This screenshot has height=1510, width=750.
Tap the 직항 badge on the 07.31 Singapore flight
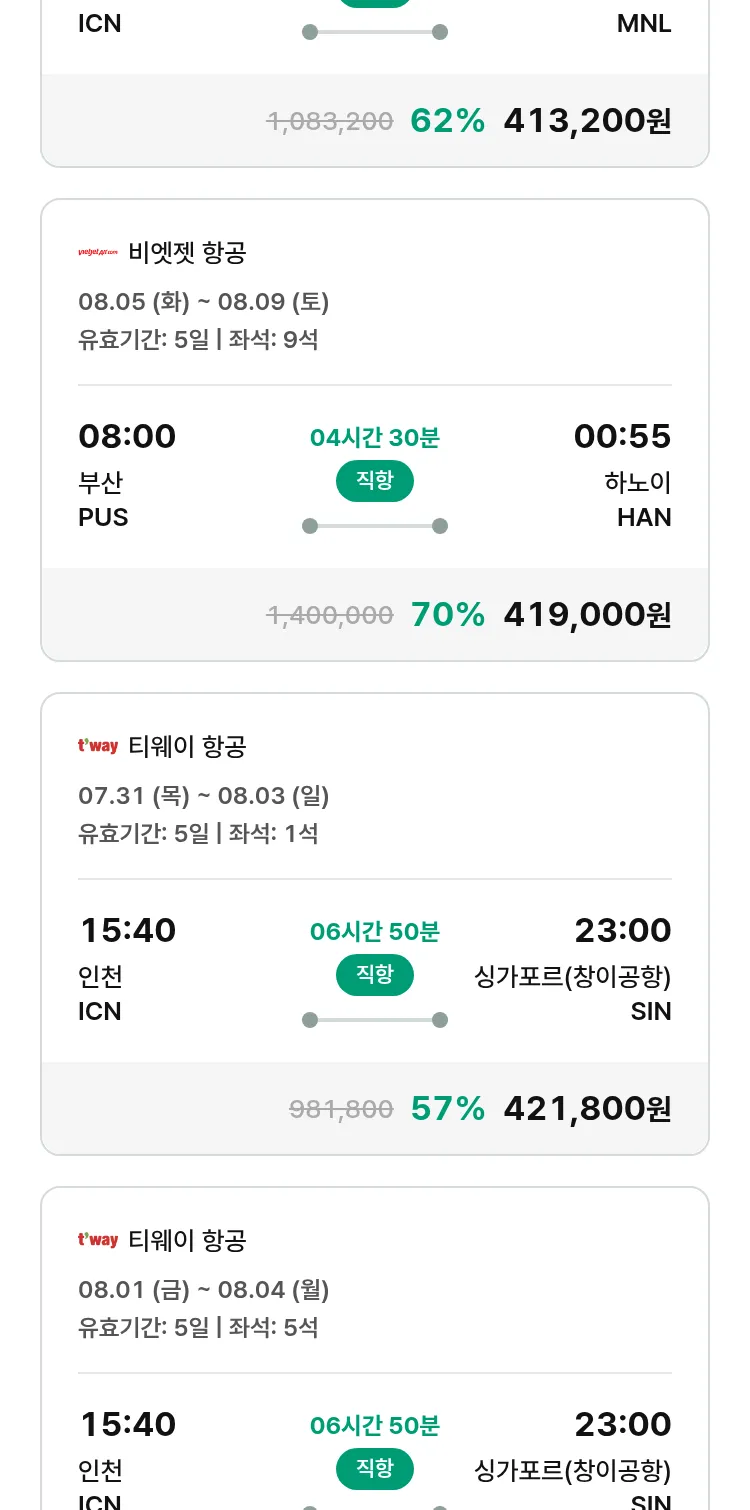[374, 975]
